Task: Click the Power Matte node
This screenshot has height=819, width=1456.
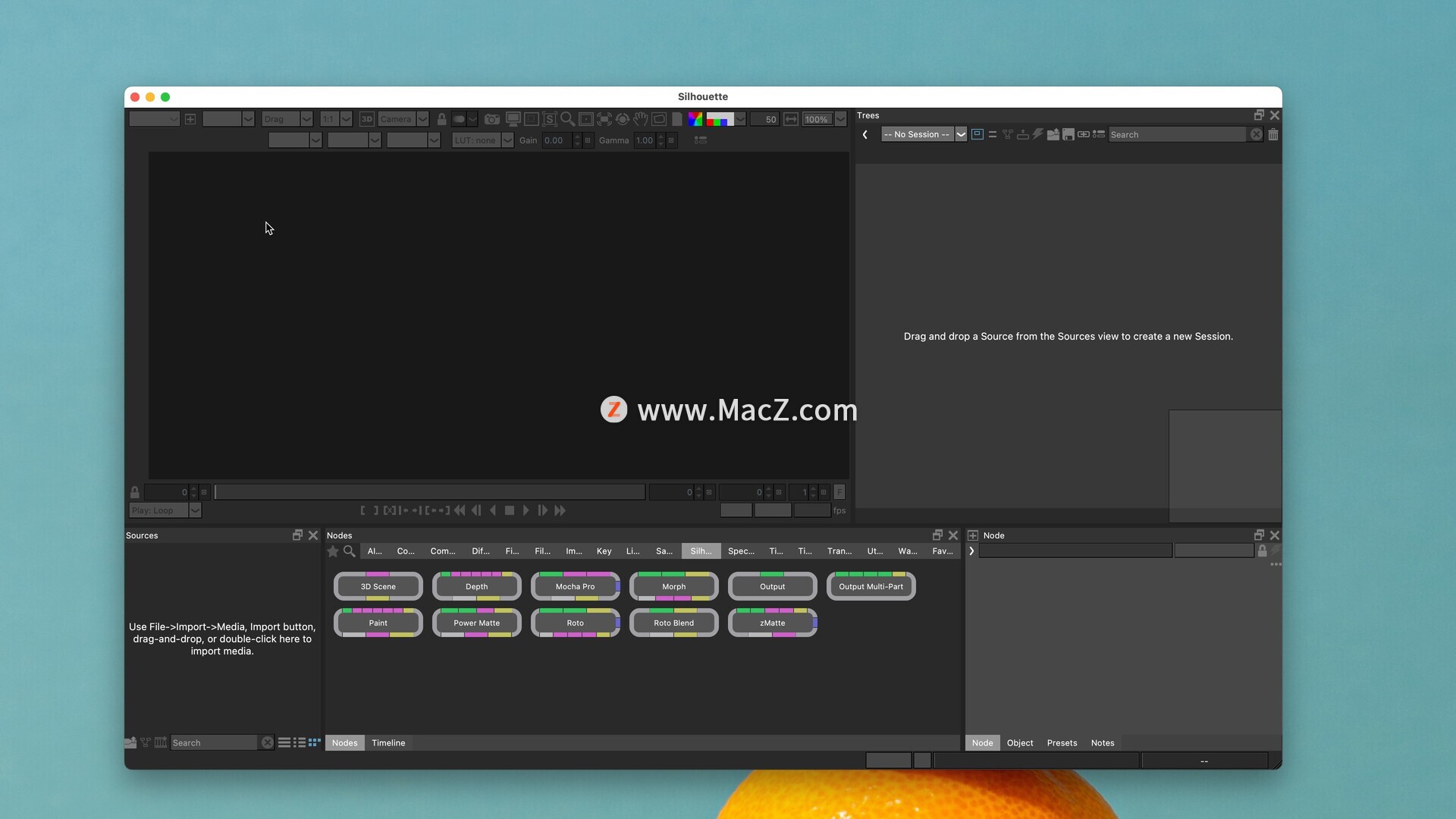Action: tap(476, 623)
